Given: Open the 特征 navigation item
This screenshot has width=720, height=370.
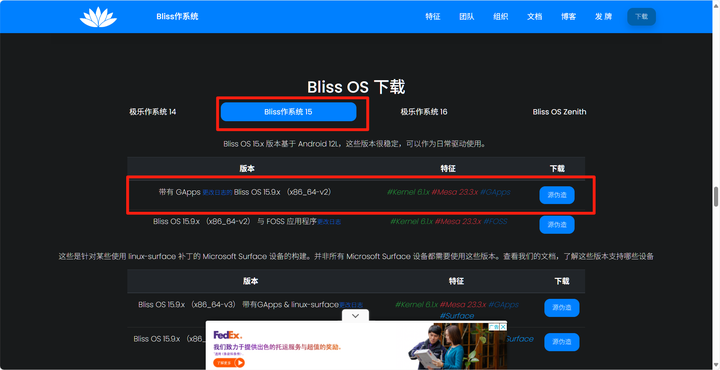Looking at the screenshot, I should point(433,17).
